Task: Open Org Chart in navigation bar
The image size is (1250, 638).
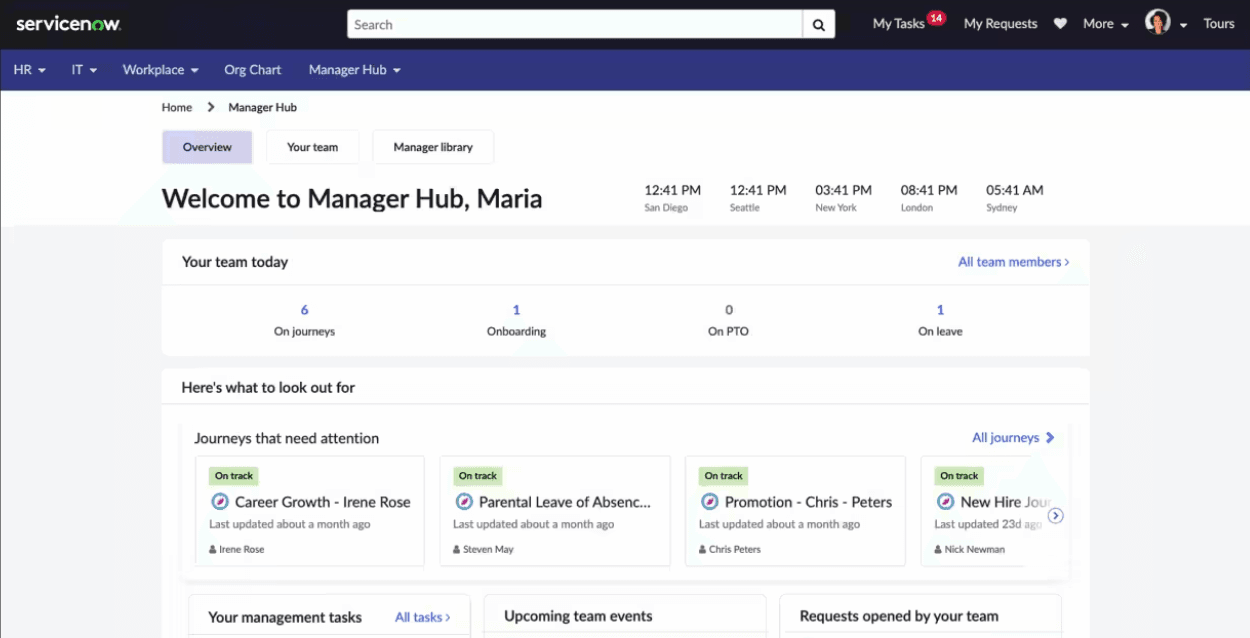Action: point(253,70)
